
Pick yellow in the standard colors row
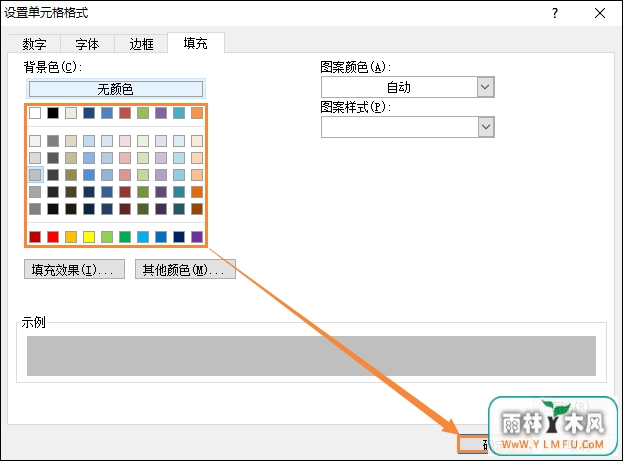click(89, 237)
